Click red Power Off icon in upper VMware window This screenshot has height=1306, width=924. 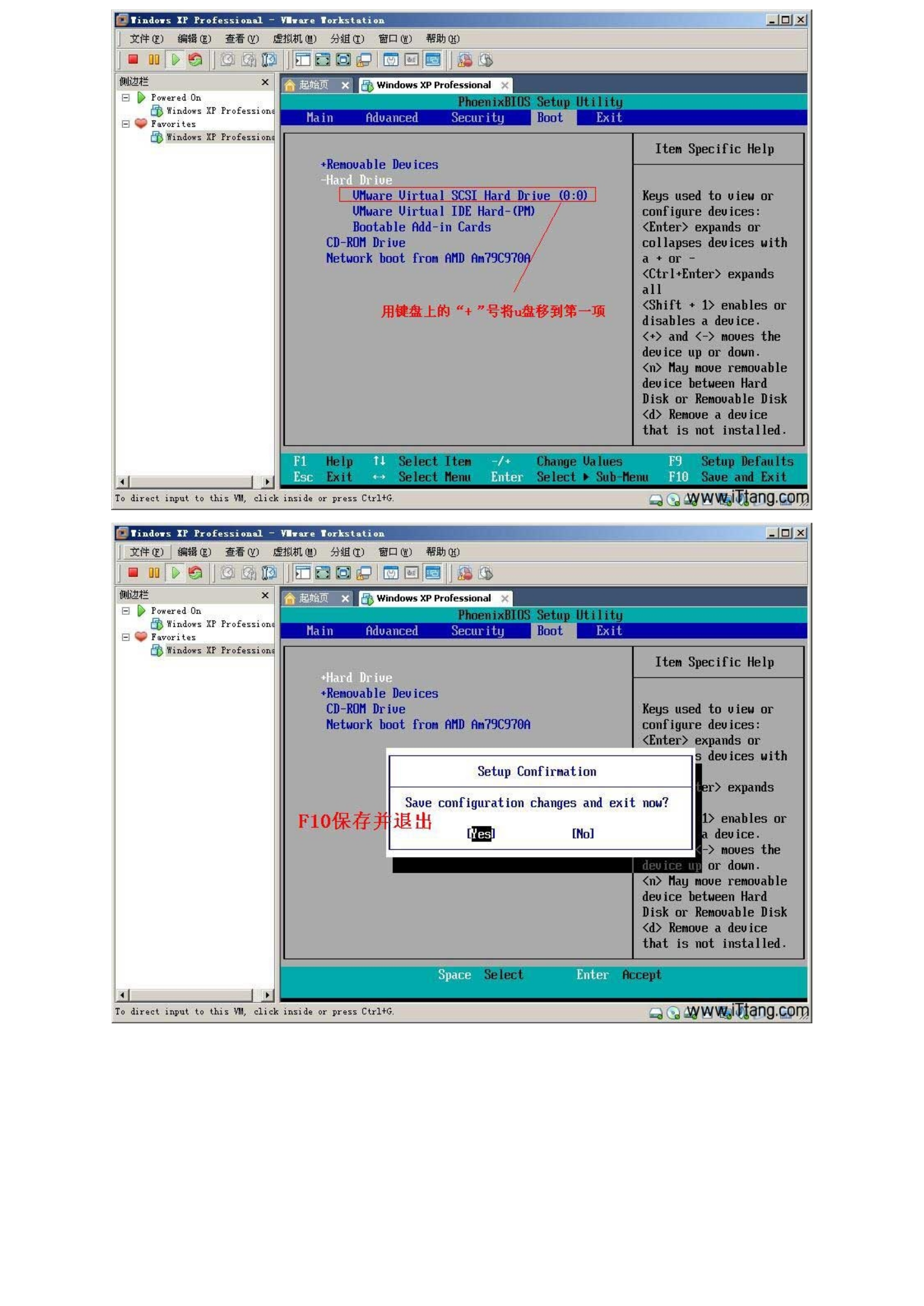133,59
